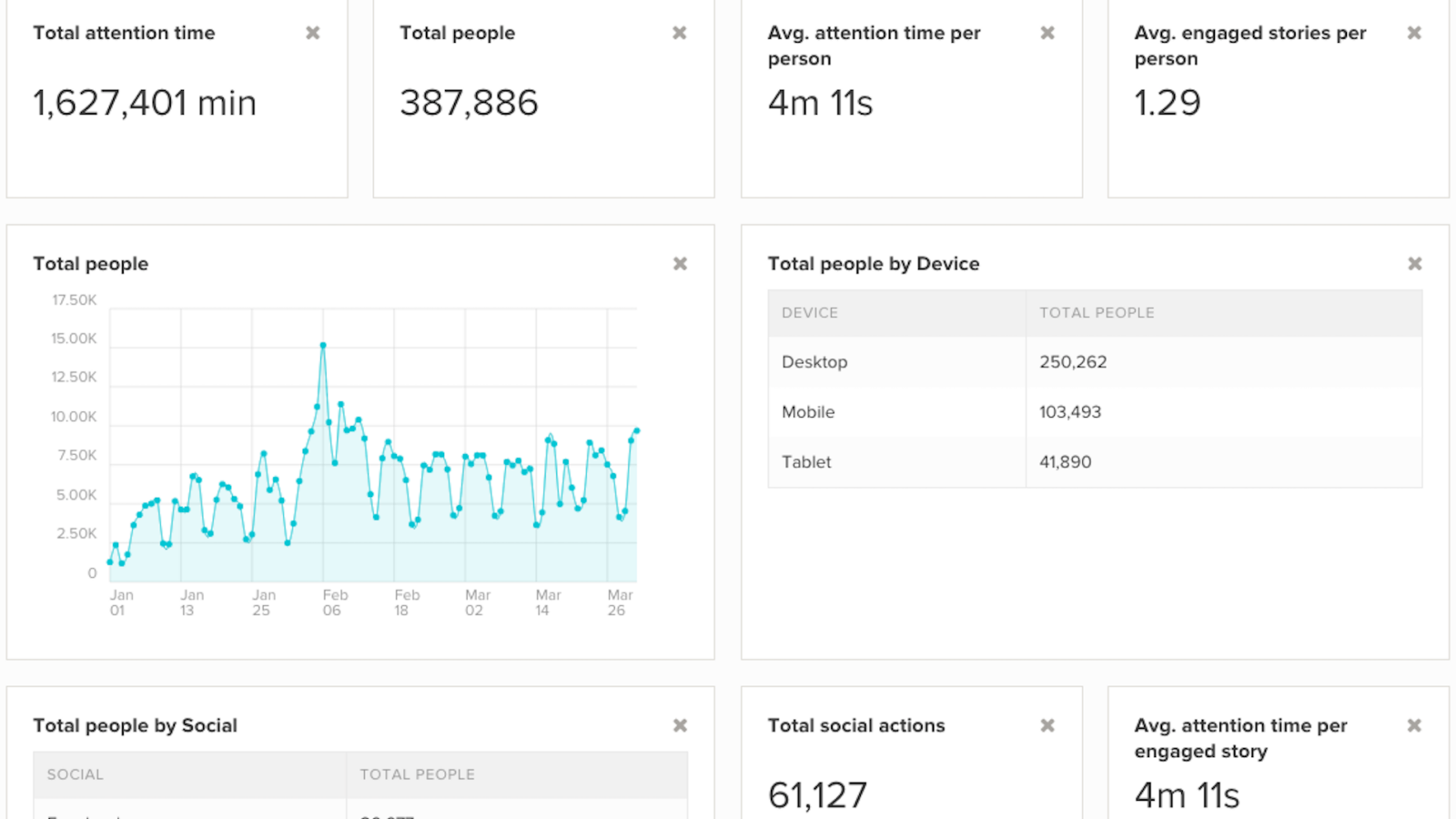Sort social table by SOCIAL column header
Image resolution: width=1456 pixels, height=819 pixels.
75,774
